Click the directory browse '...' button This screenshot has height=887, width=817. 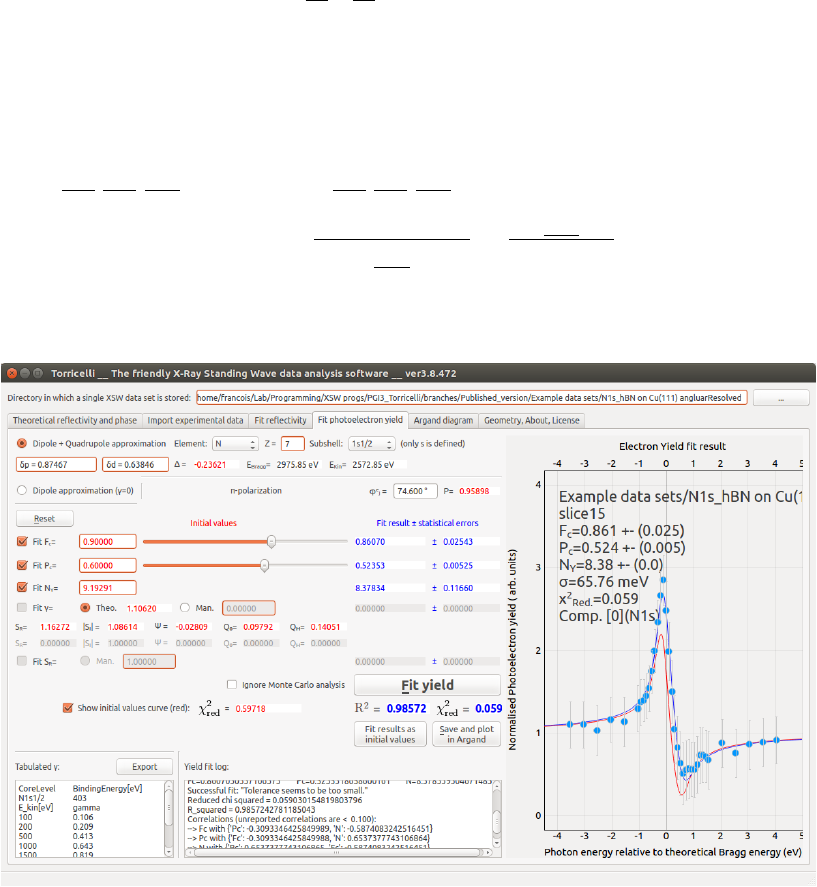pos(781,398)
